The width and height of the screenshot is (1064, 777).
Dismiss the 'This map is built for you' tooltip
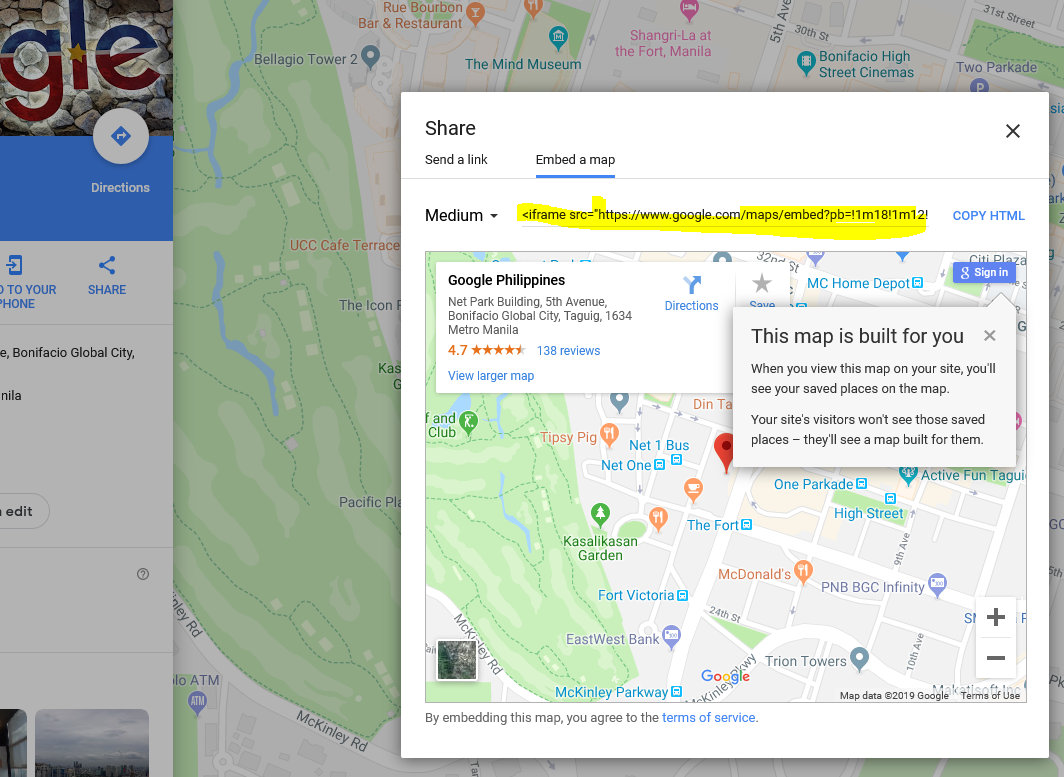(x=989, y=335)
